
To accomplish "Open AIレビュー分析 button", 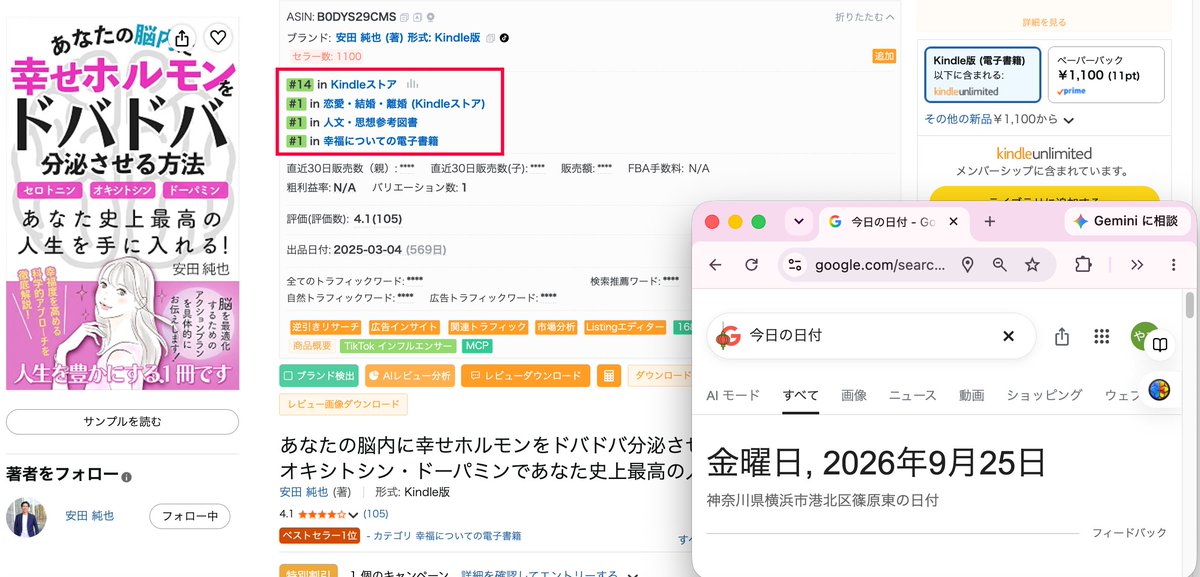I will (409, 376).
